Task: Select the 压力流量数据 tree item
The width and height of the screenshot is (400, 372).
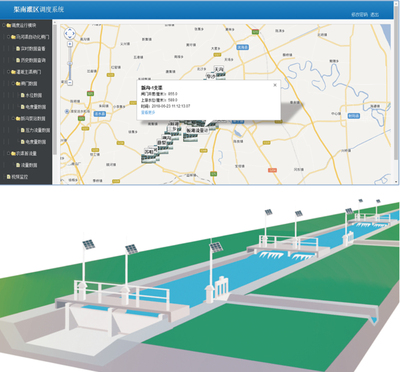Action: click(x=38, y=130)
